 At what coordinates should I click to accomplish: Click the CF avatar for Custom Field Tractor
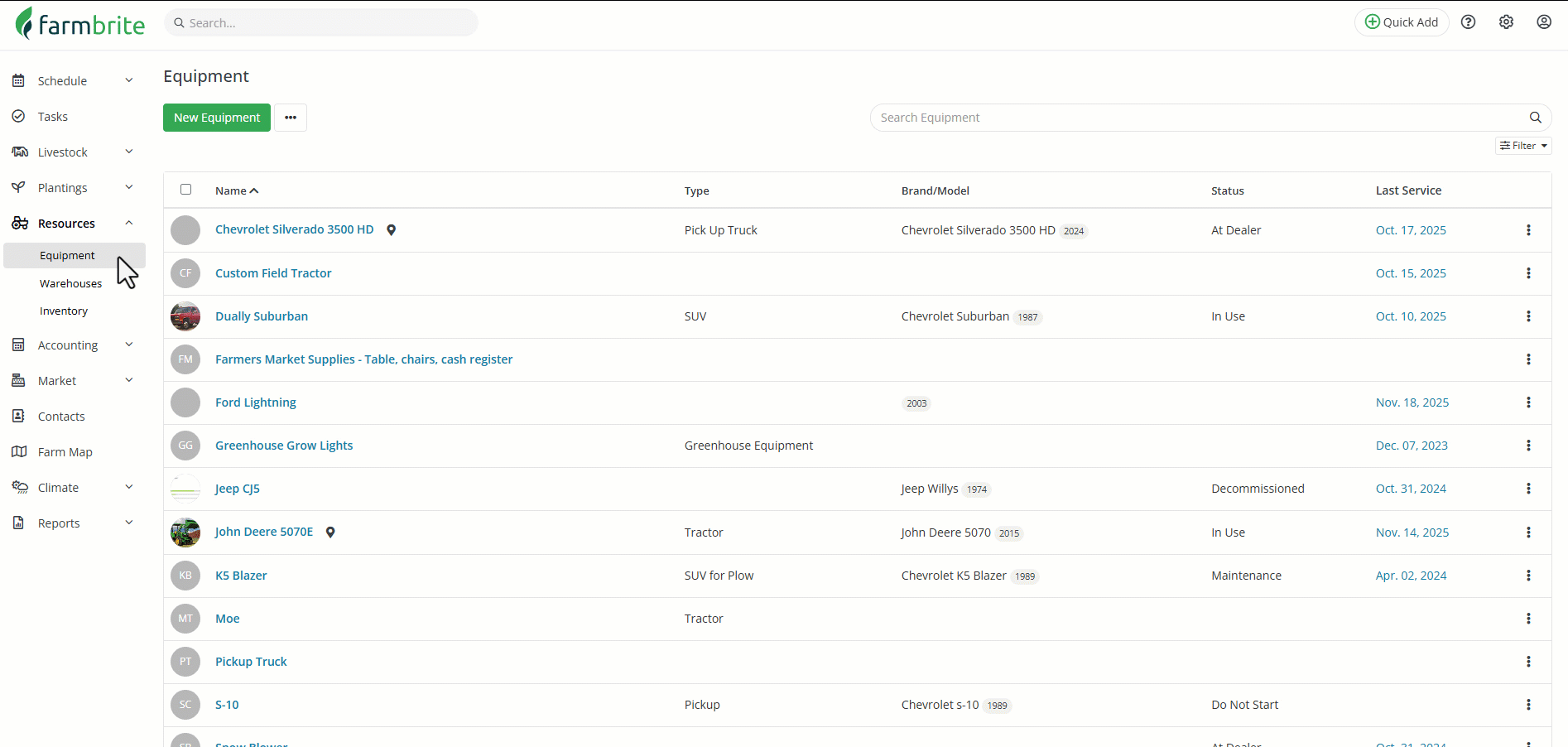(185, 273)
